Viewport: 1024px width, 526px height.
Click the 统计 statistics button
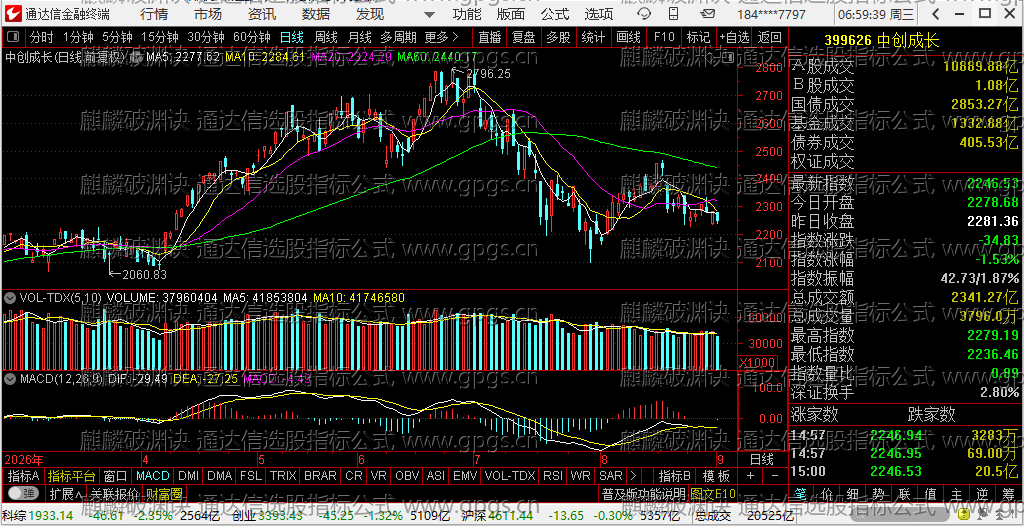(x=594, y=37)
